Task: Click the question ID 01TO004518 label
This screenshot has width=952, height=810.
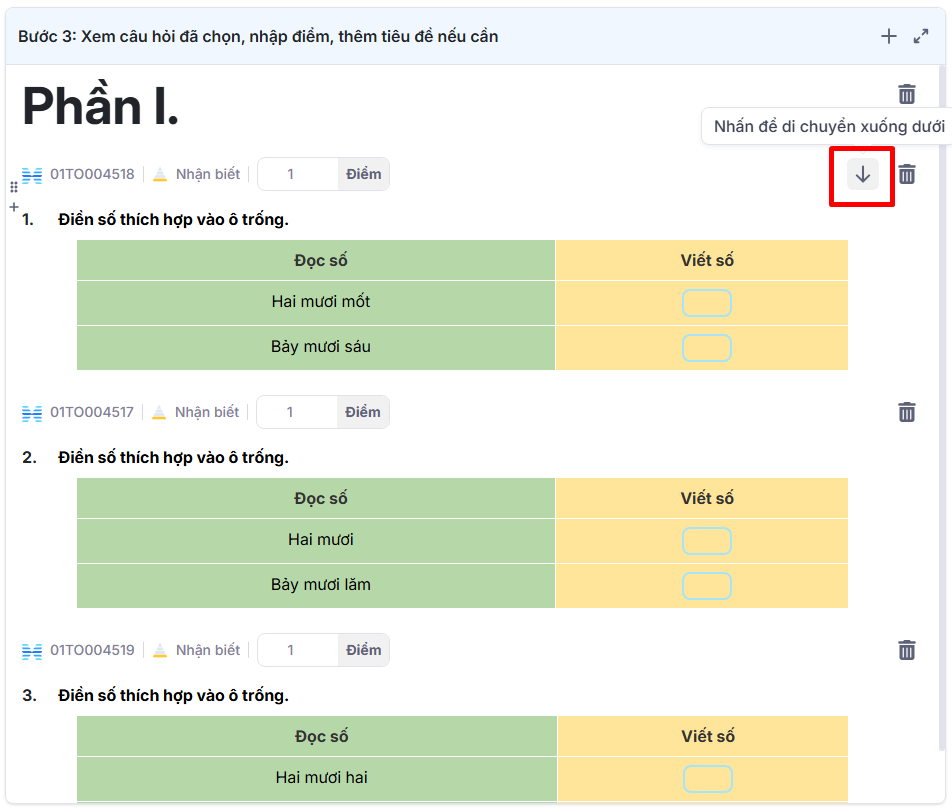Action: [x=92, y=174]
